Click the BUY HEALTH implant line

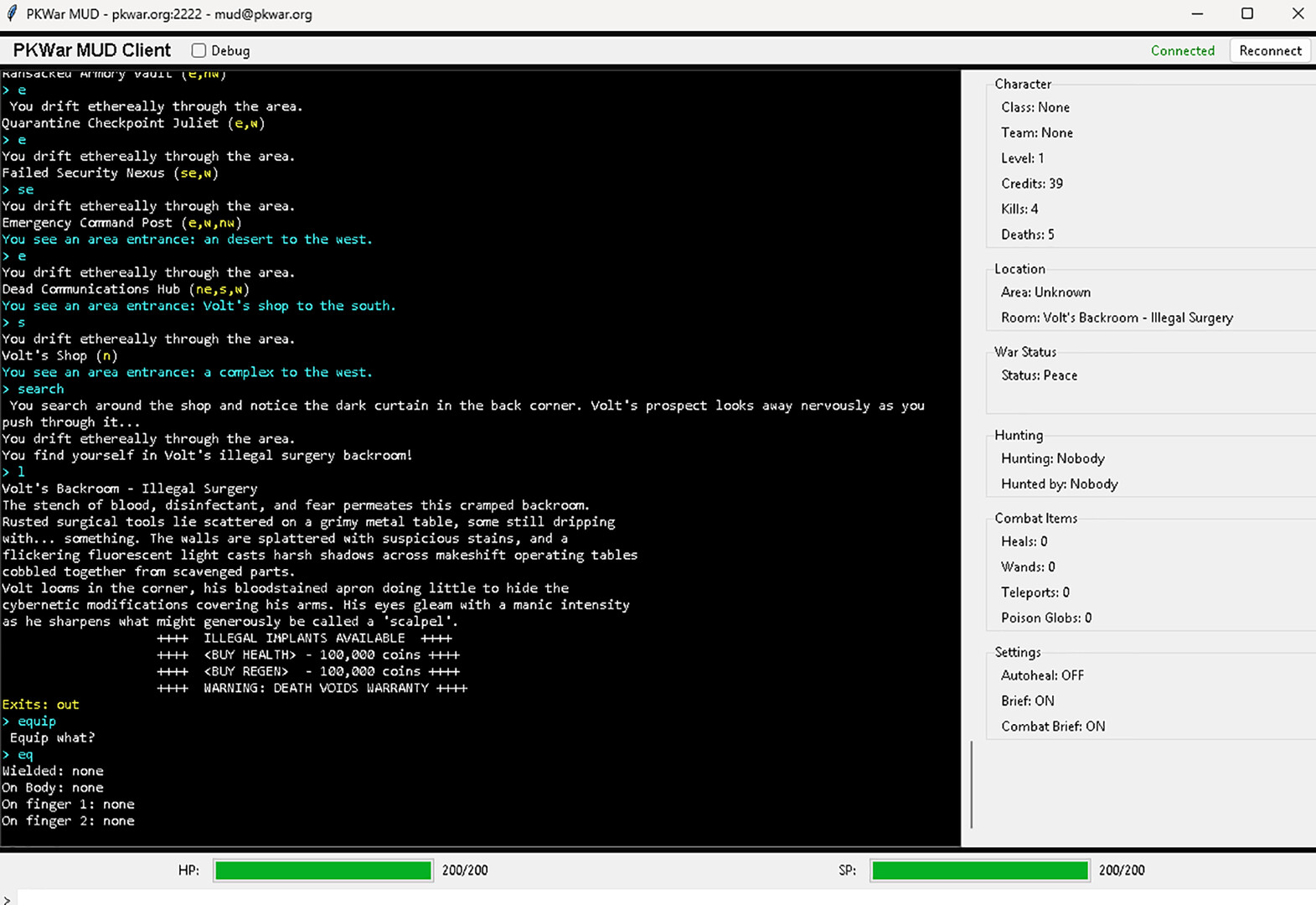[x=308, y=655]
